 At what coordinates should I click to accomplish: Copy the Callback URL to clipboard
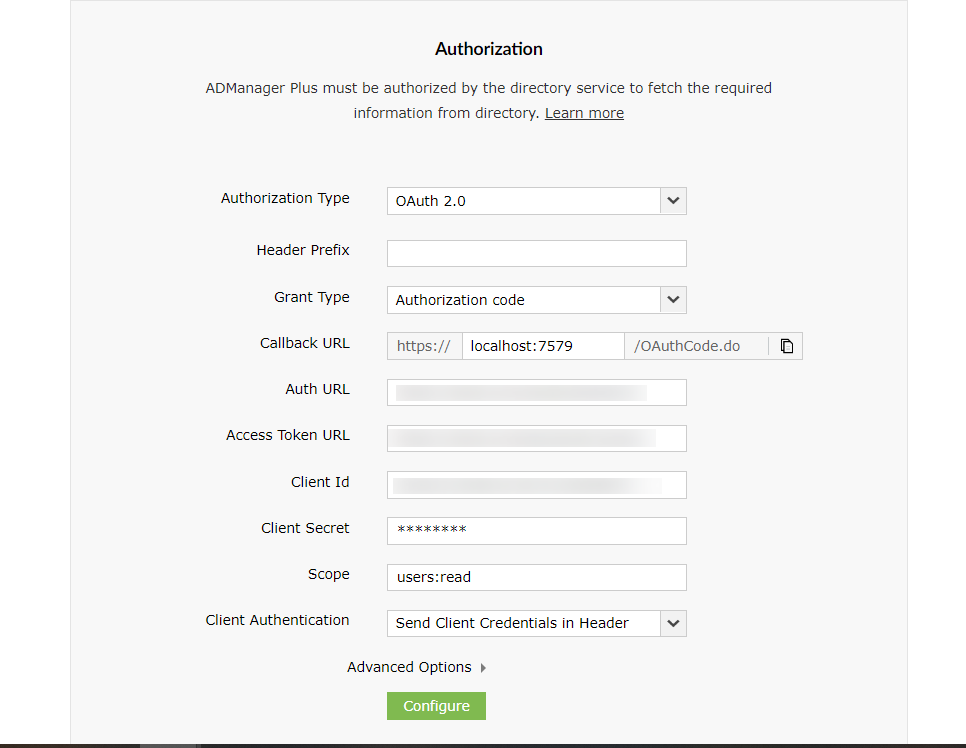pos(787,346)
